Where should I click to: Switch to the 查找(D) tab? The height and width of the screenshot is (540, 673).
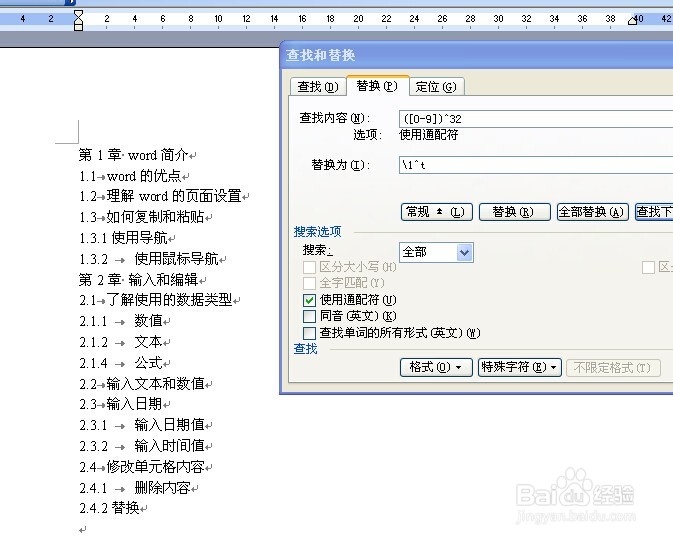pos(318,87)
